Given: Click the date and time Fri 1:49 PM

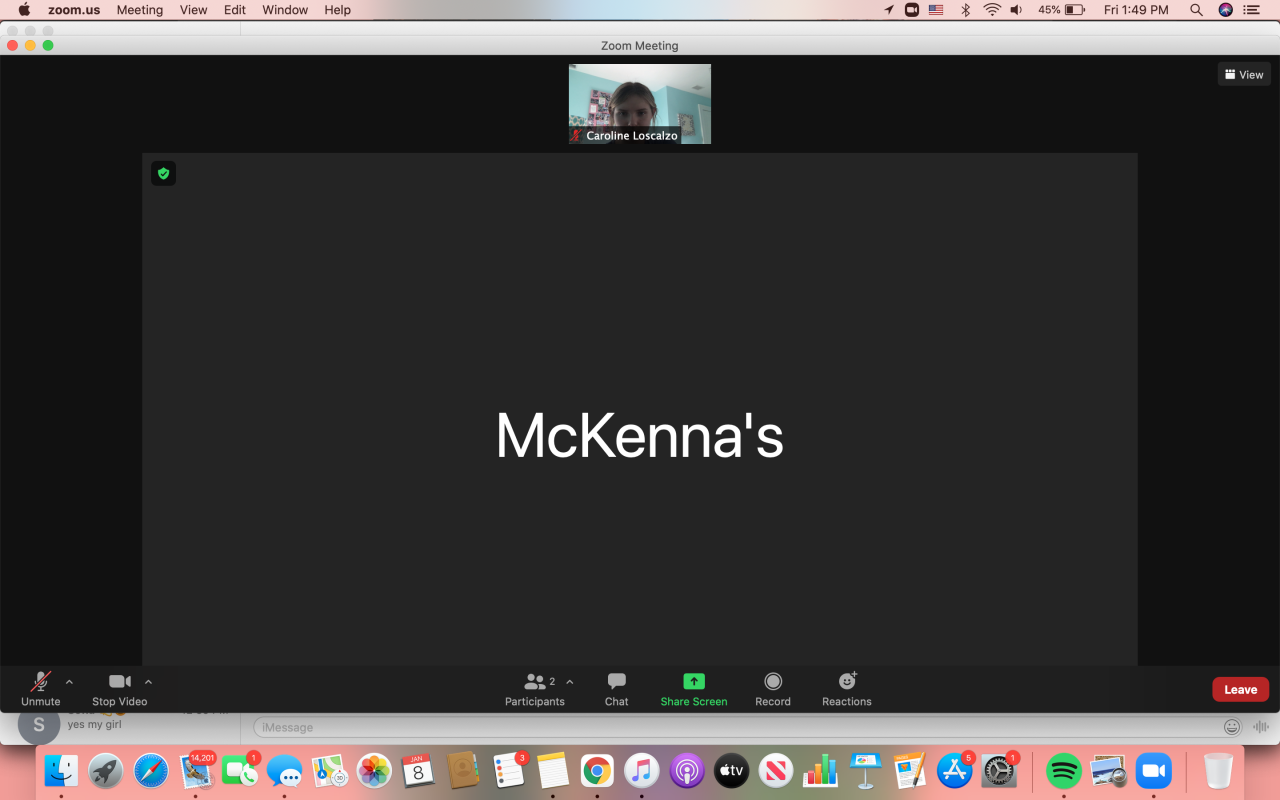Looking at the screenshot, I should coord(1136,10).
